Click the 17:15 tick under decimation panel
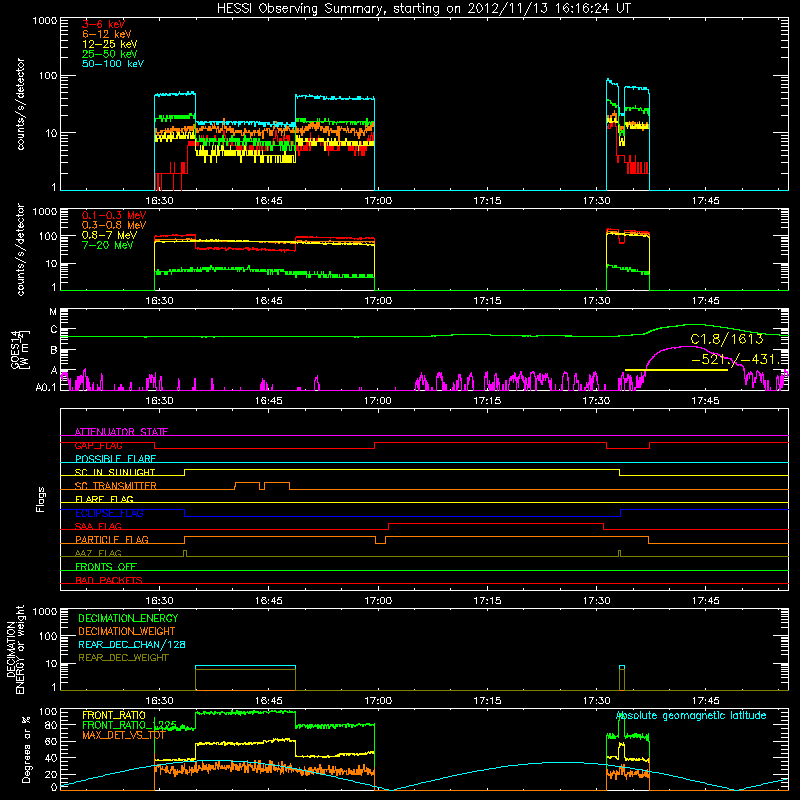This screenshot has height=800, width=800. 487,701
